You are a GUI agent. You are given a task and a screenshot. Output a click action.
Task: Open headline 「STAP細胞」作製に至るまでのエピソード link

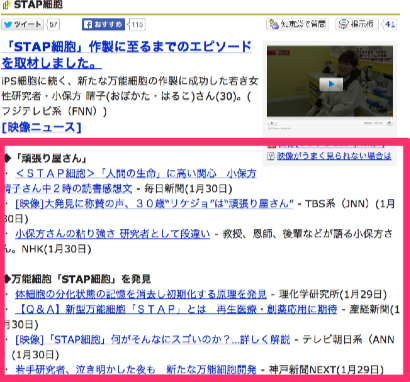(x=126, y=55)
